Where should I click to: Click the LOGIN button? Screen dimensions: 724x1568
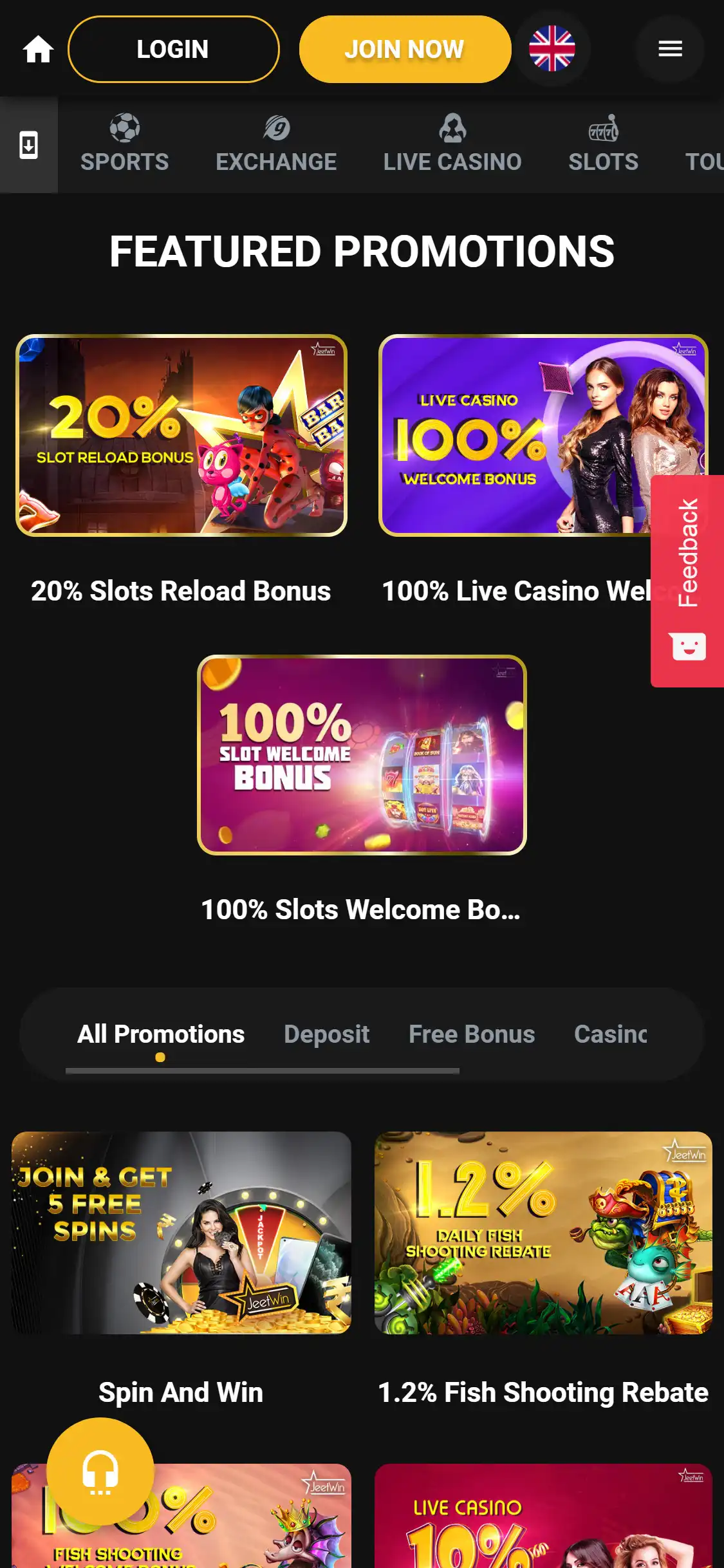coord(173,50)
